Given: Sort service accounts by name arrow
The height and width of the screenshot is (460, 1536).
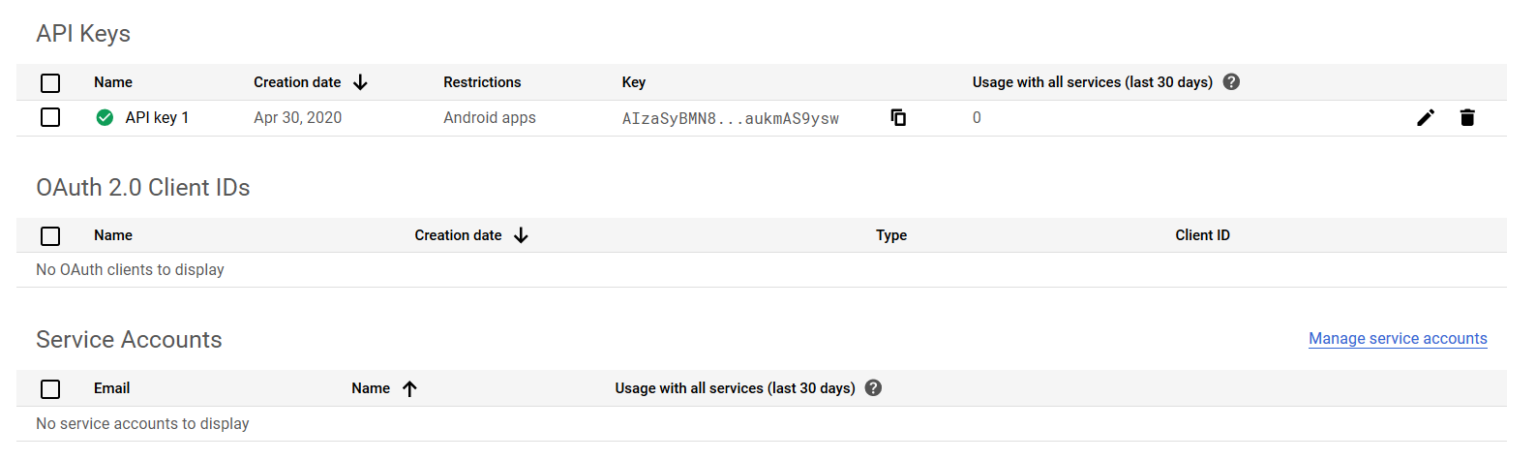Looking at the screenshot, I should point(408,389).
